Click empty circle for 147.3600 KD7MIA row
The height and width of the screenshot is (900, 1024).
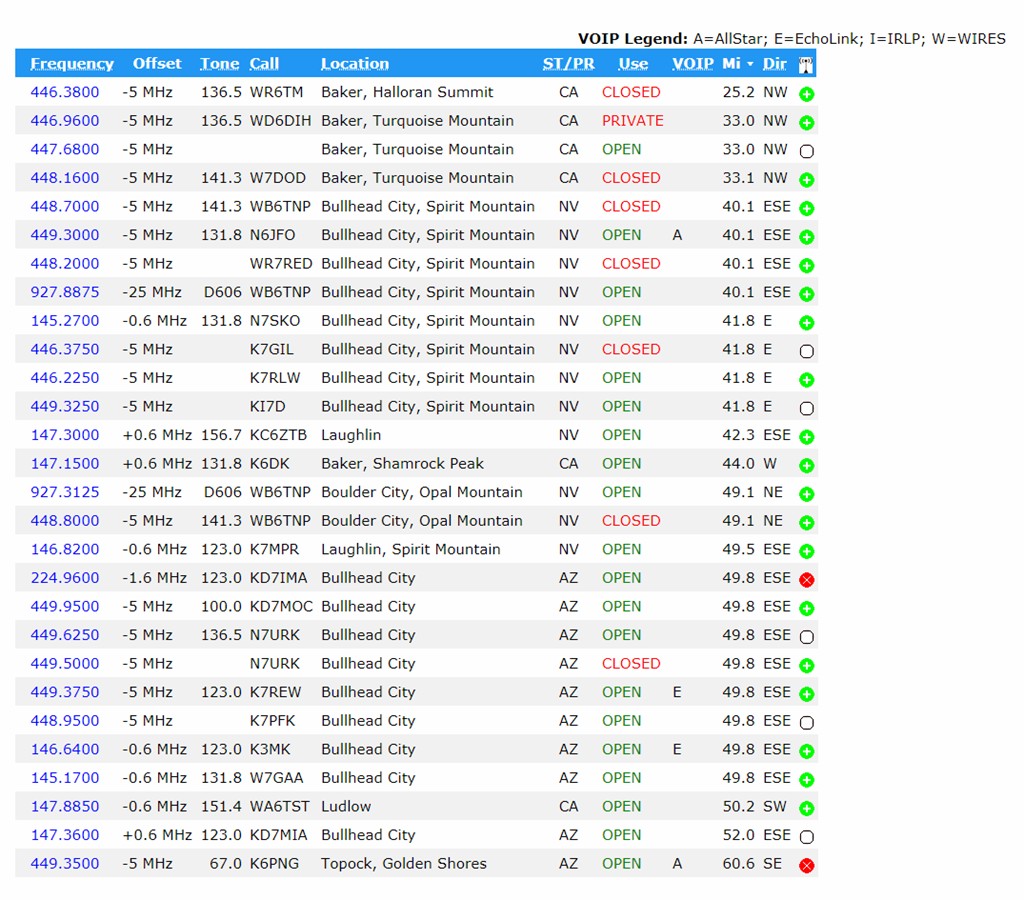click(x=806, y=837)
